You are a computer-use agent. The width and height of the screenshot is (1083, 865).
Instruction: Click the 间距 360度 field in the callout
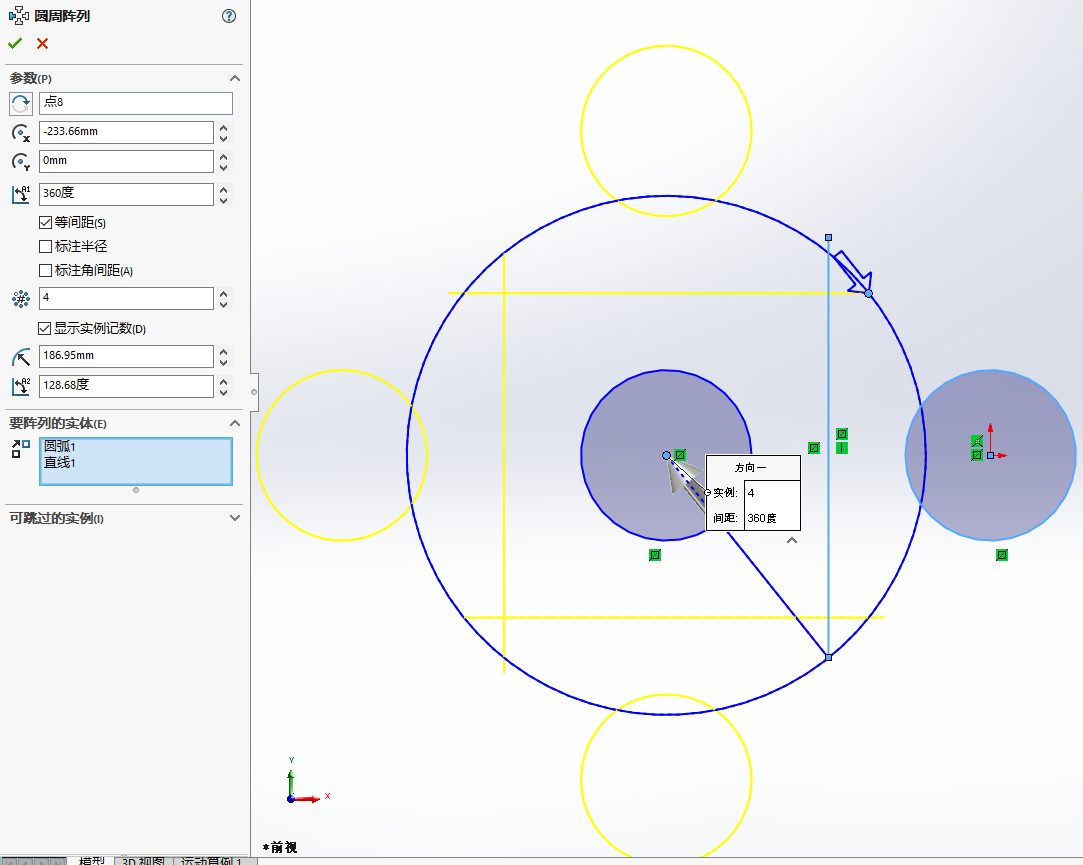tap(772, 518)
